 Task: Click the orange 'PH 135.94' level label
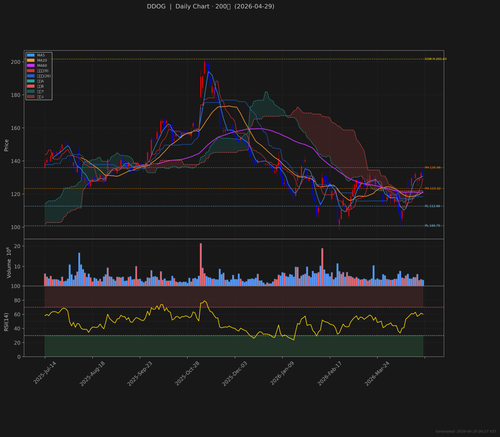pyautogui.click(x=433, y=168)
